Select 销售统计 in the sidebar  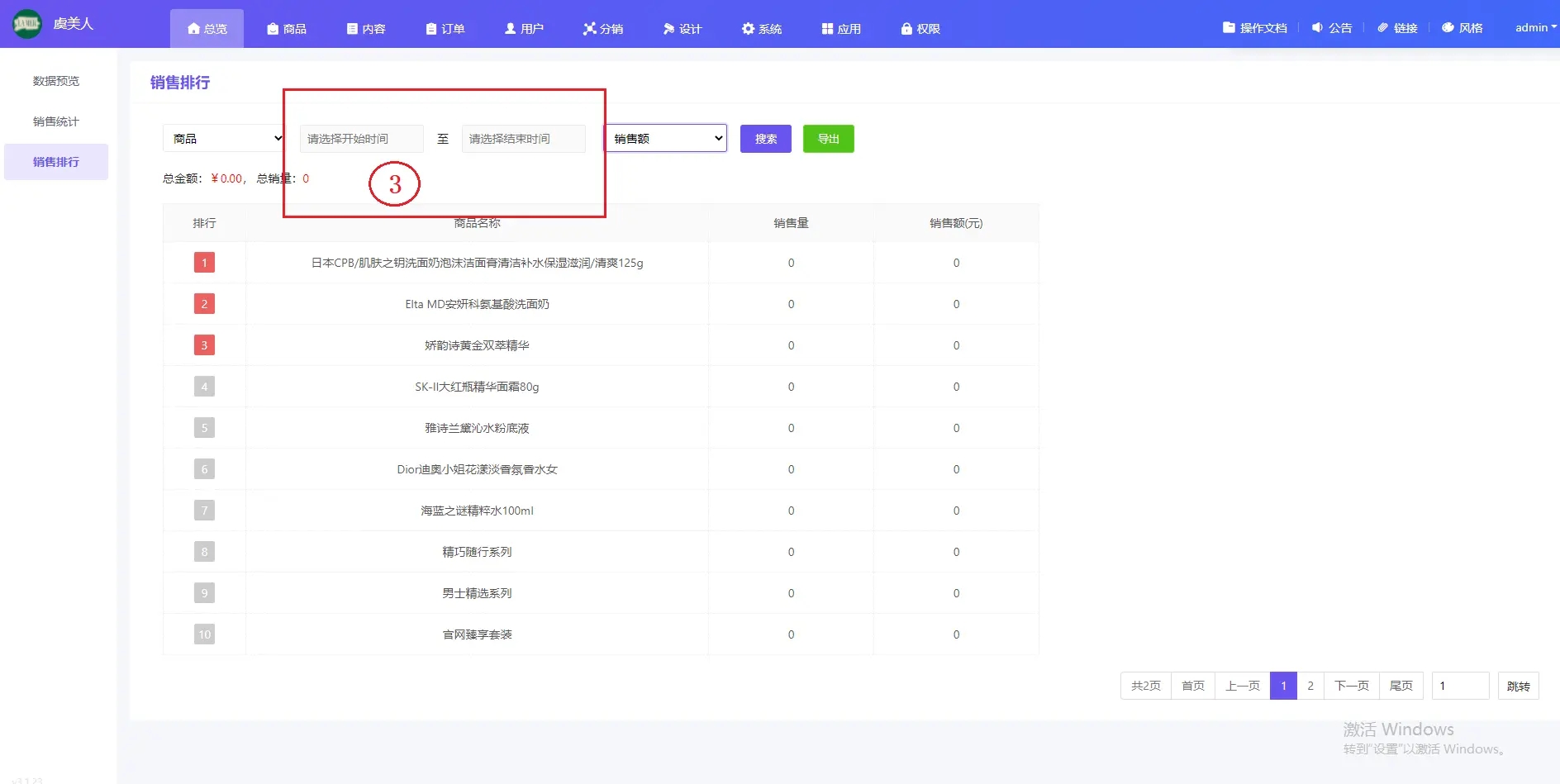tap(56, 121)
